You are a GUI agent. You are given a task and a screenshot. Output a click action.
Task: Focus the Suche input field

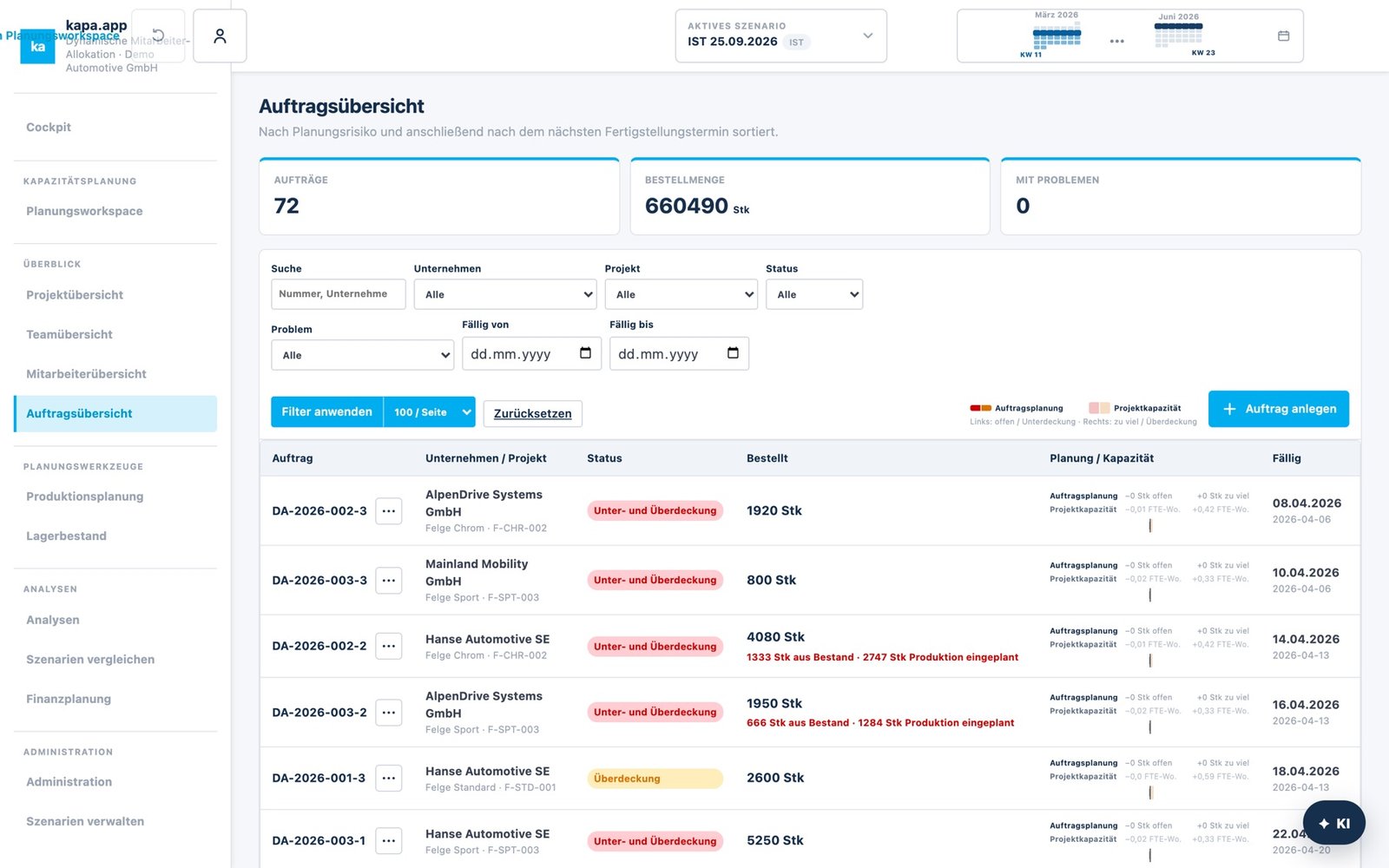[339, 294]
